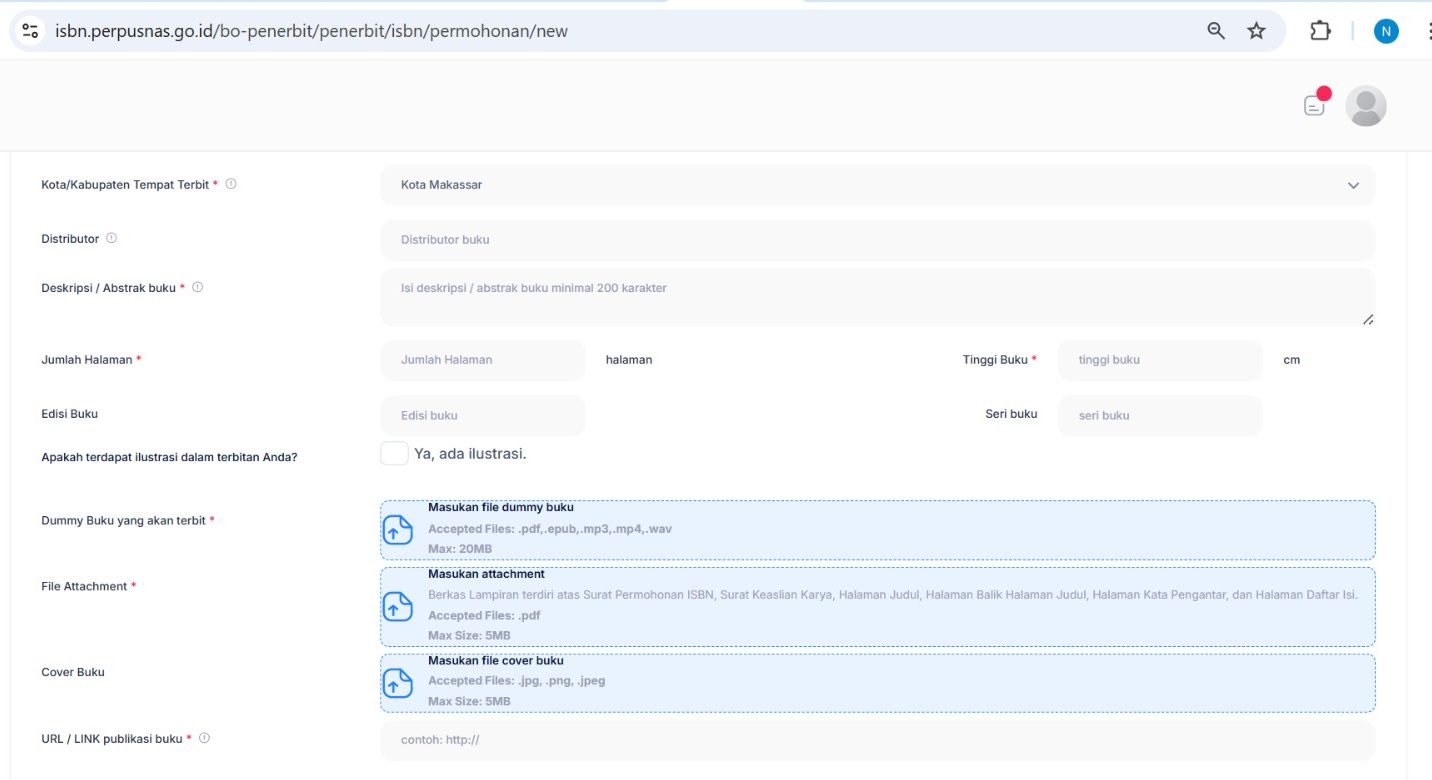Click the notification icon with red badge
The image size is (1432, 780).
(1316, 104)
